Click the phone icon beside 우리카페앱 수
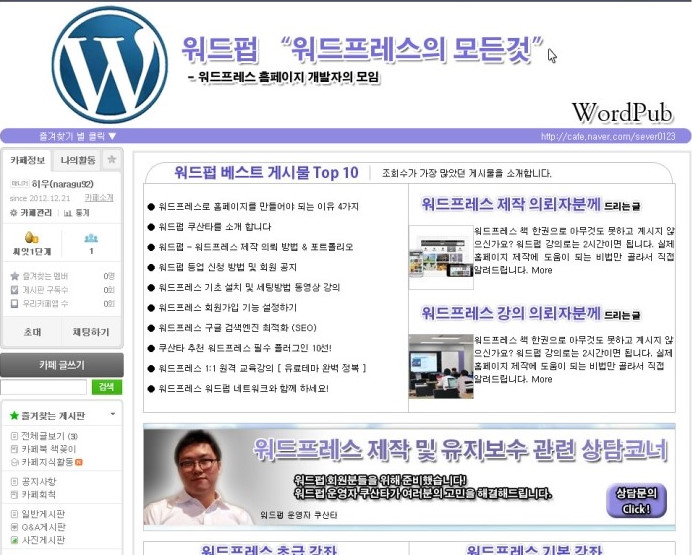 point(15,304)
